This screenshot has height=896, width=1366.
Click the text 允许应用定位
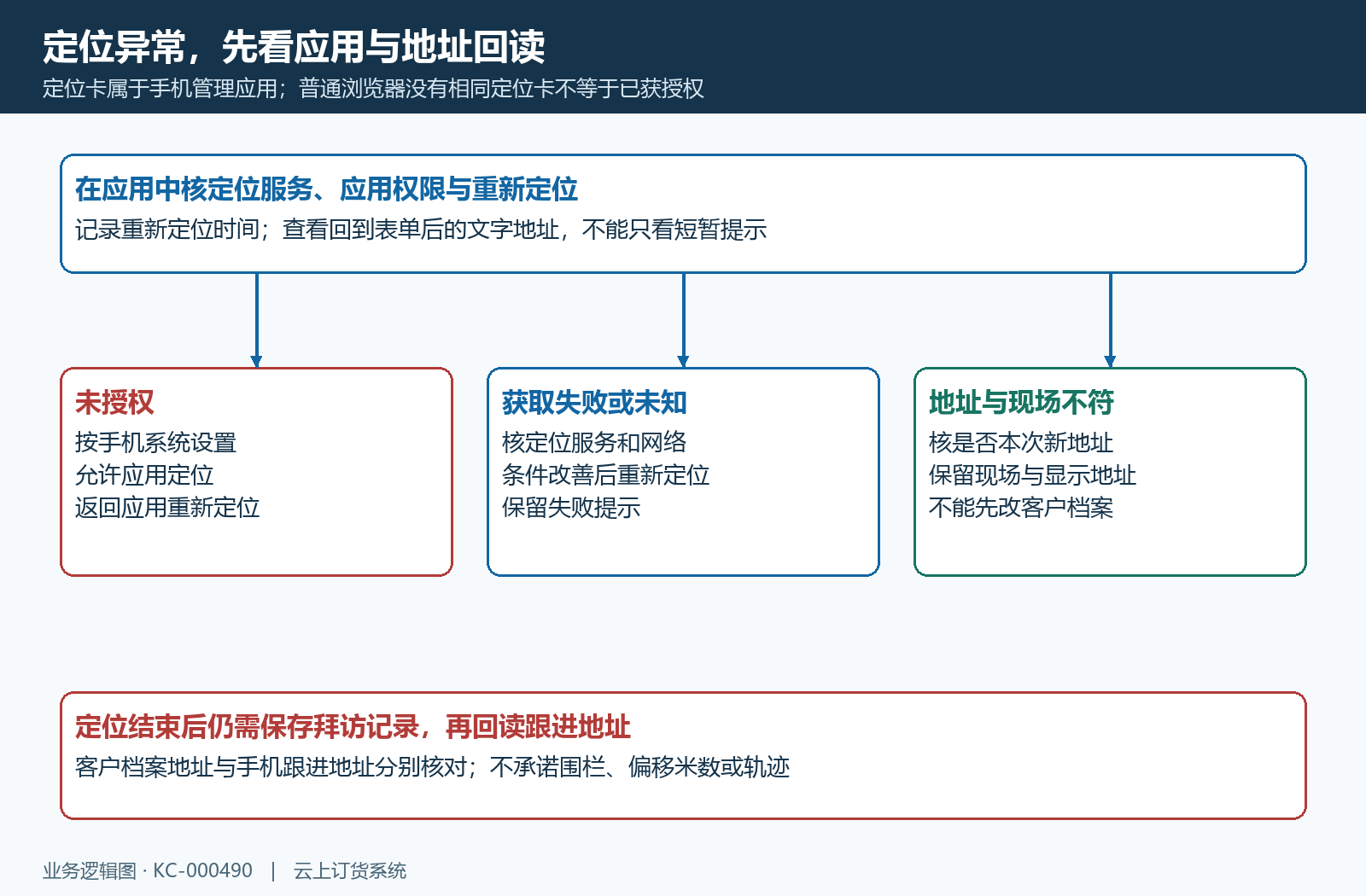[144, 474]
